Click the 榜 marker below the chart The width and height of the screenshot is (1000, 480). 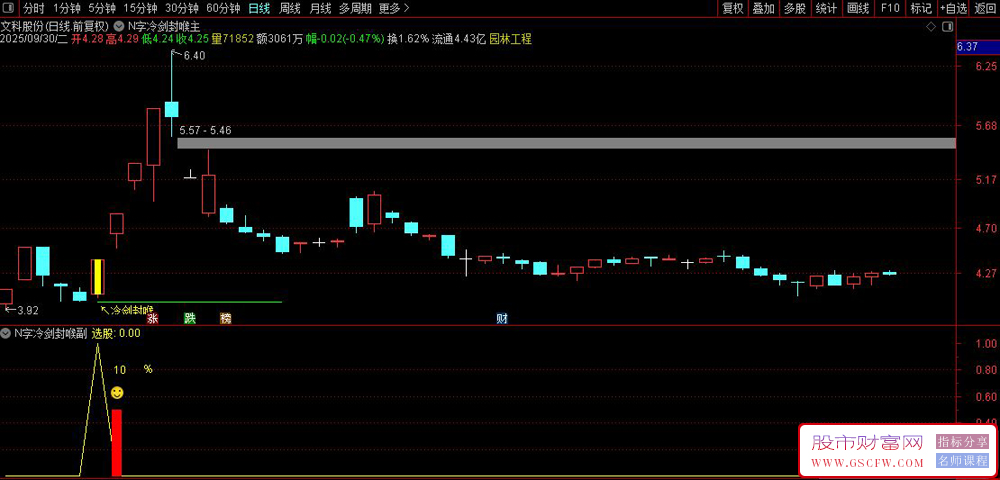point(226,318)
